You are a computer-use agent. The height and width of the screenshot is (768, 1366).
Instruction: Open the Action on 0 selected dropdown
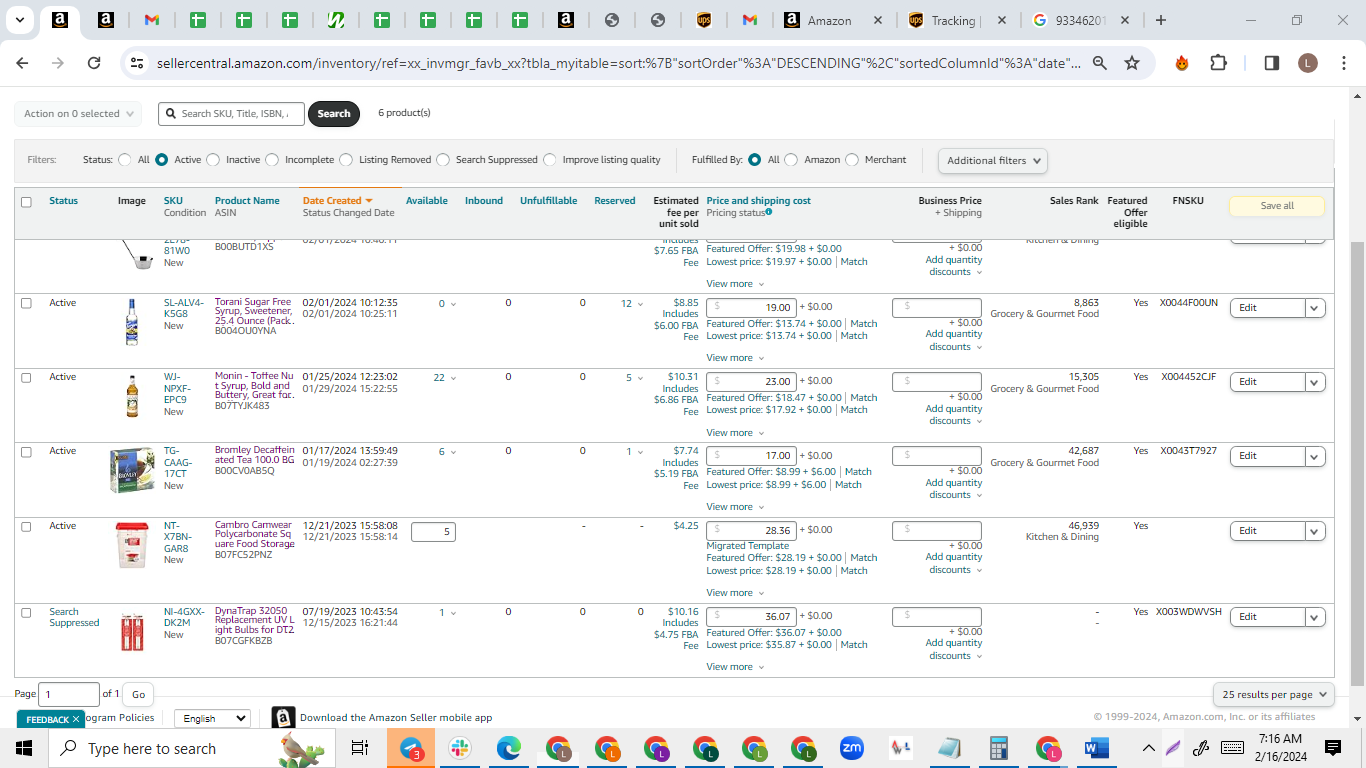(78, 114)
